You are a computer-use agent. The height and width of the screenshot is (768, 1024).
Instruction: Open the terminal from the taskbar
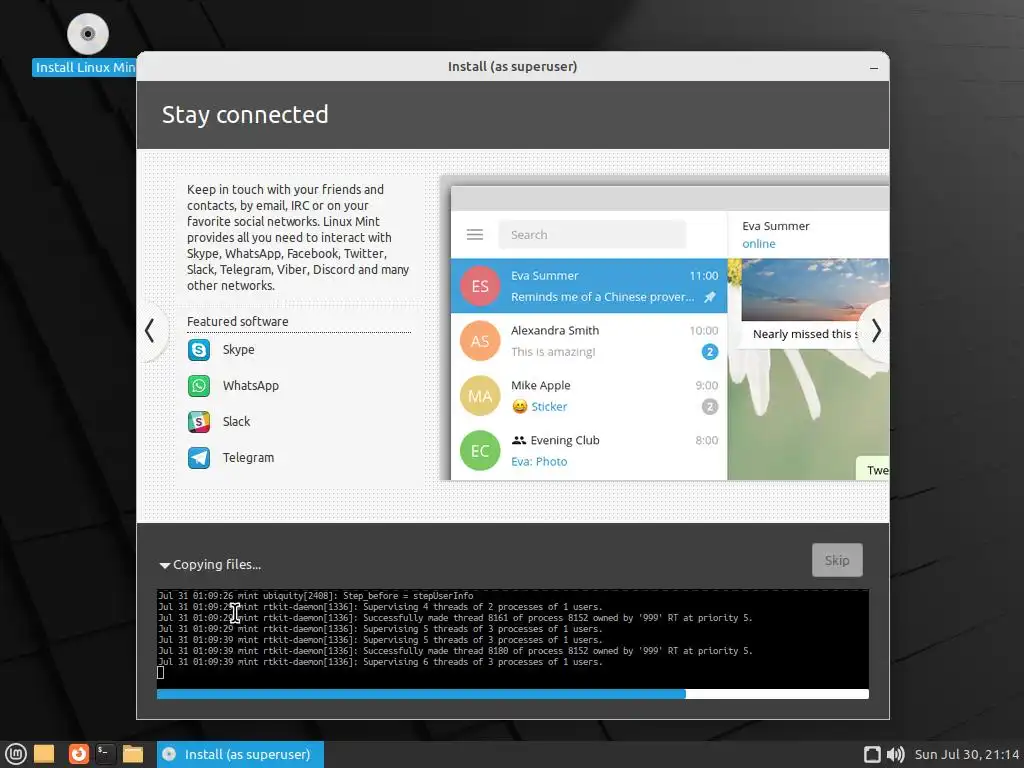pyautogui.click(x=105, y=754)
